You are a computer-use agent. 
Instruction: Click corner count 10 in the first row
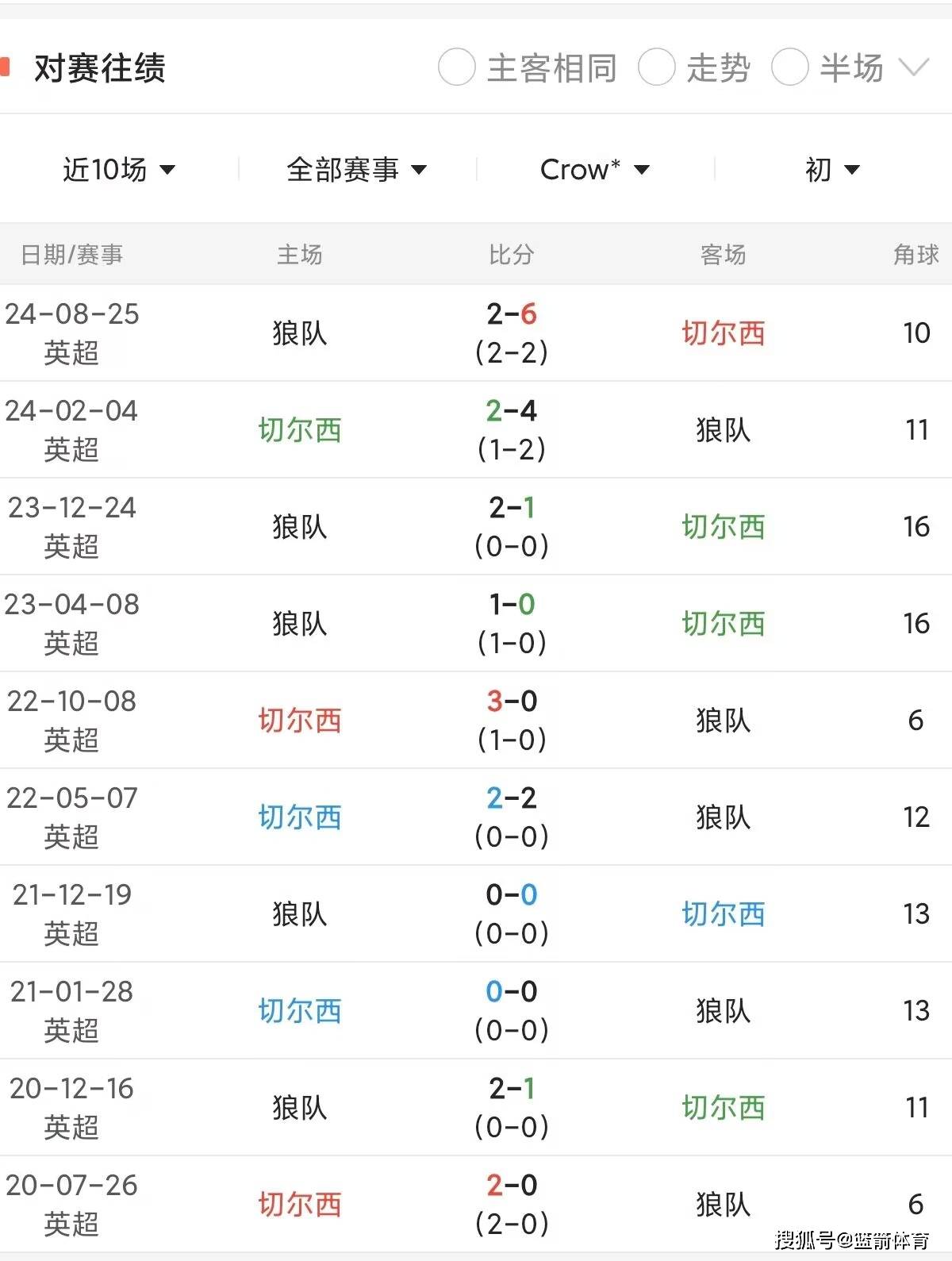[x=916, y=333]
